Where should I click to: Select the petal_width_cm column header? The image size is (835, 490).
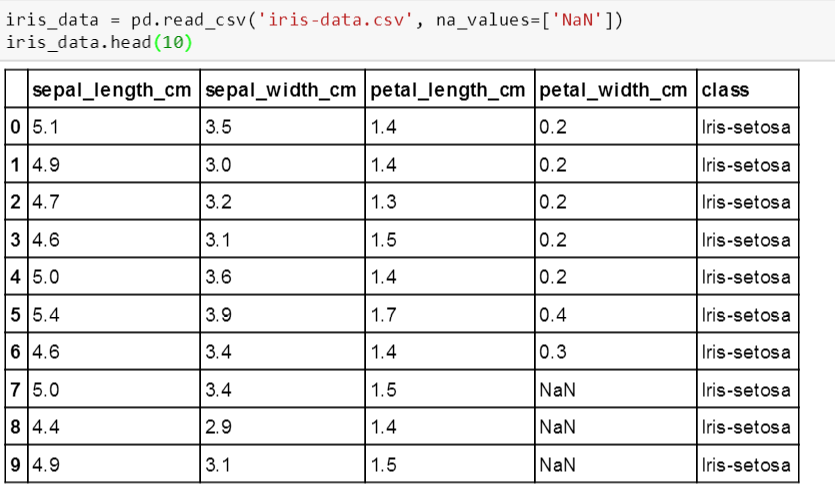[x=613, y=89]
